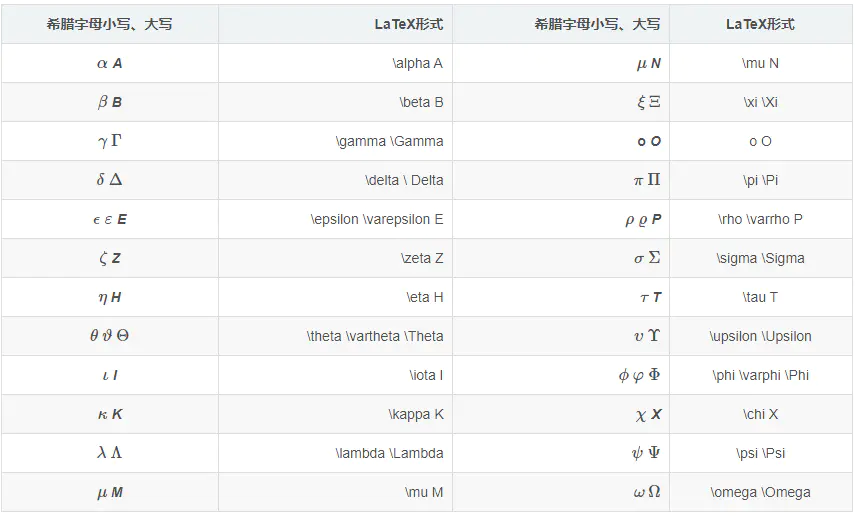Click the last LaTeX形式 column header
The image size is (855, 516).
click(761, 24)
